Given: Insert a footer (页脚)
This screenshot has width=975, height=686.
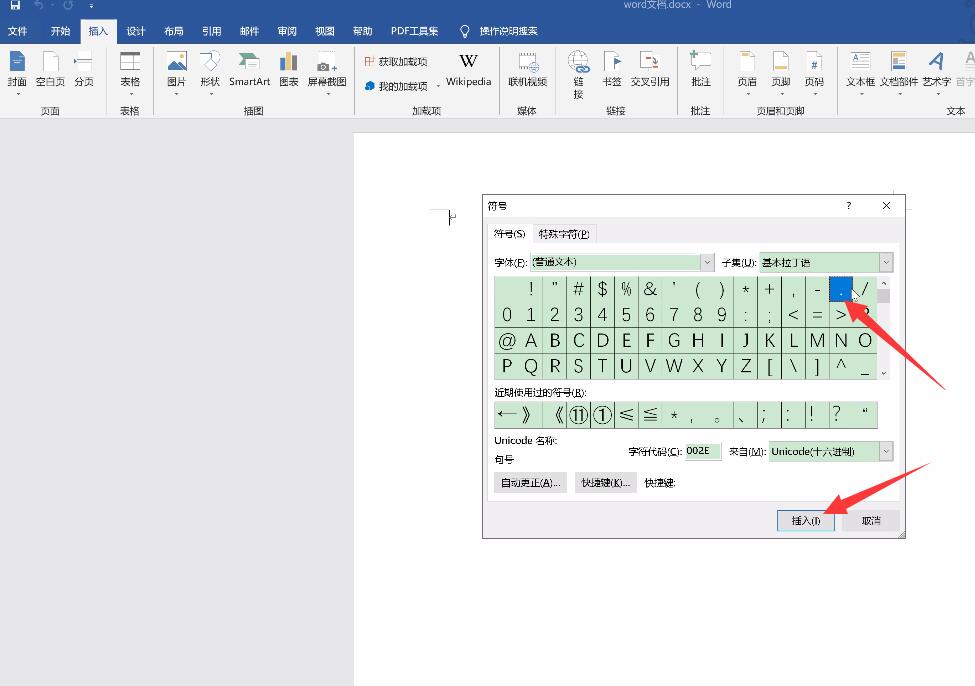Looking at the screenshot, I should 780,73.
